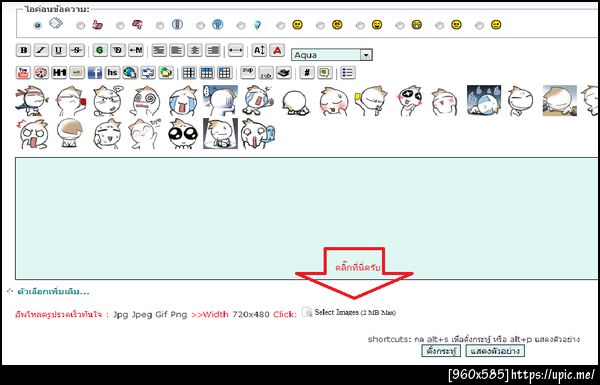600x385 pixels.
Task: Insert big shiny eyes emoticon
Action: tap(183, 134)
